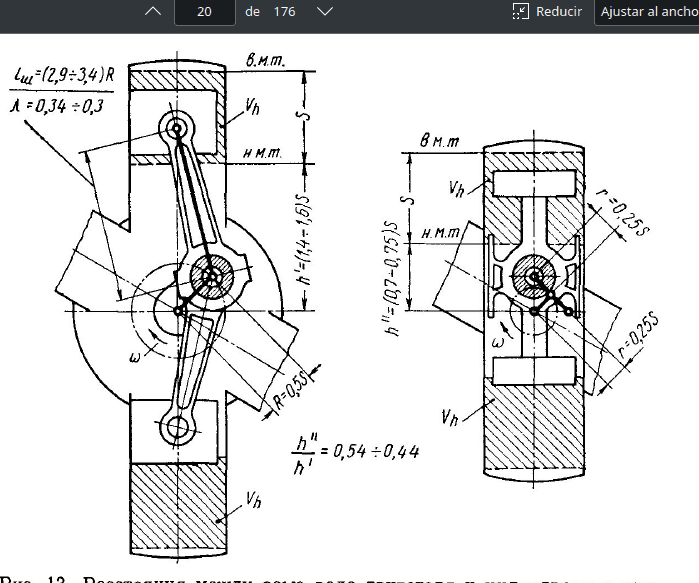This screenshot has width=699, height=583.
Task: Click the 'de' page separator label
Action: coord(253,12)
